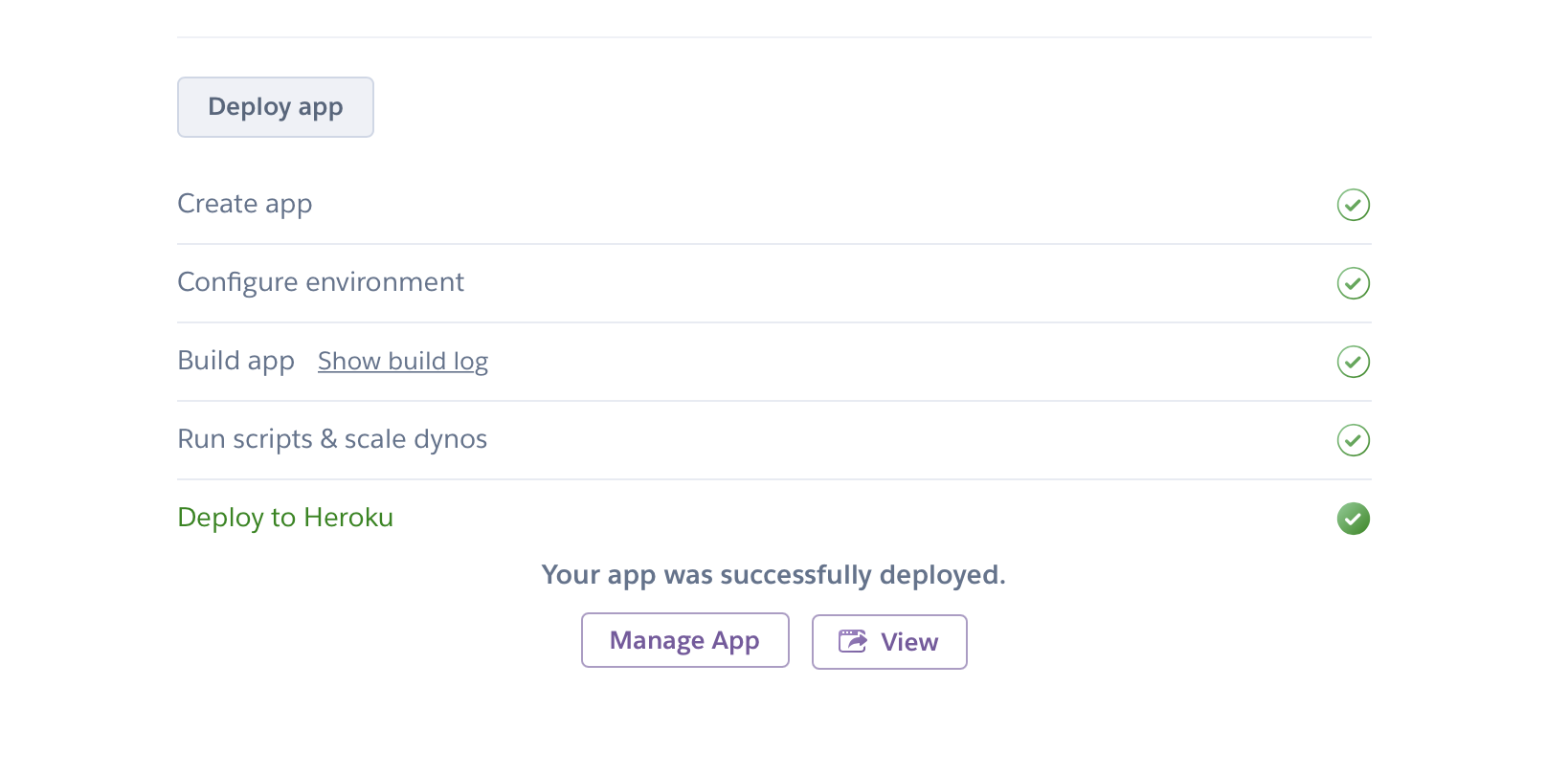Click the Run scripts & scale dynos checkmark
The height and width of the screenshot is (775, 1568).
coord(1353,440)
